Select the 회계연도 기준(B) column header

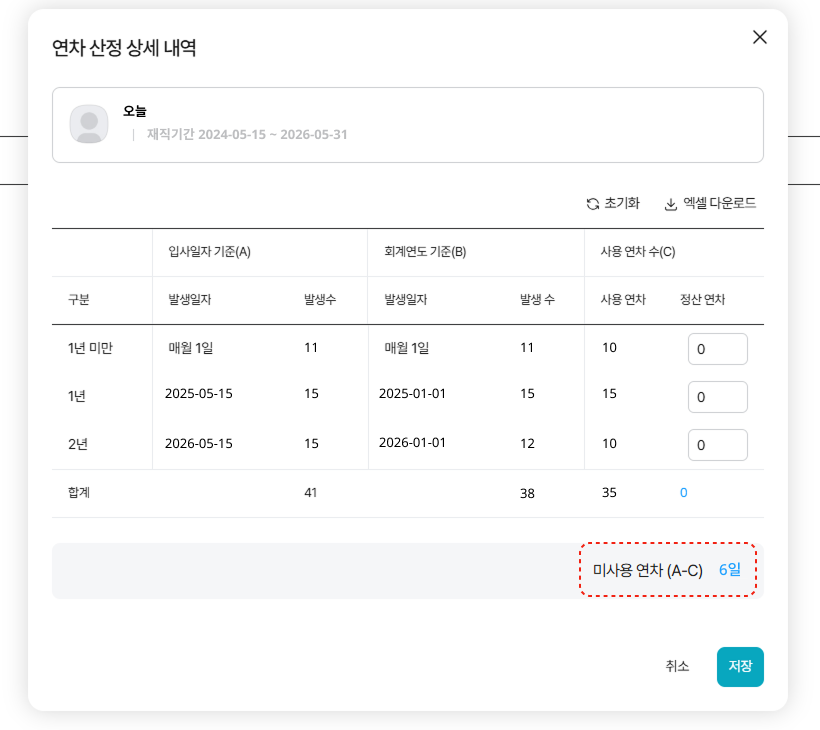pos(425,252)
